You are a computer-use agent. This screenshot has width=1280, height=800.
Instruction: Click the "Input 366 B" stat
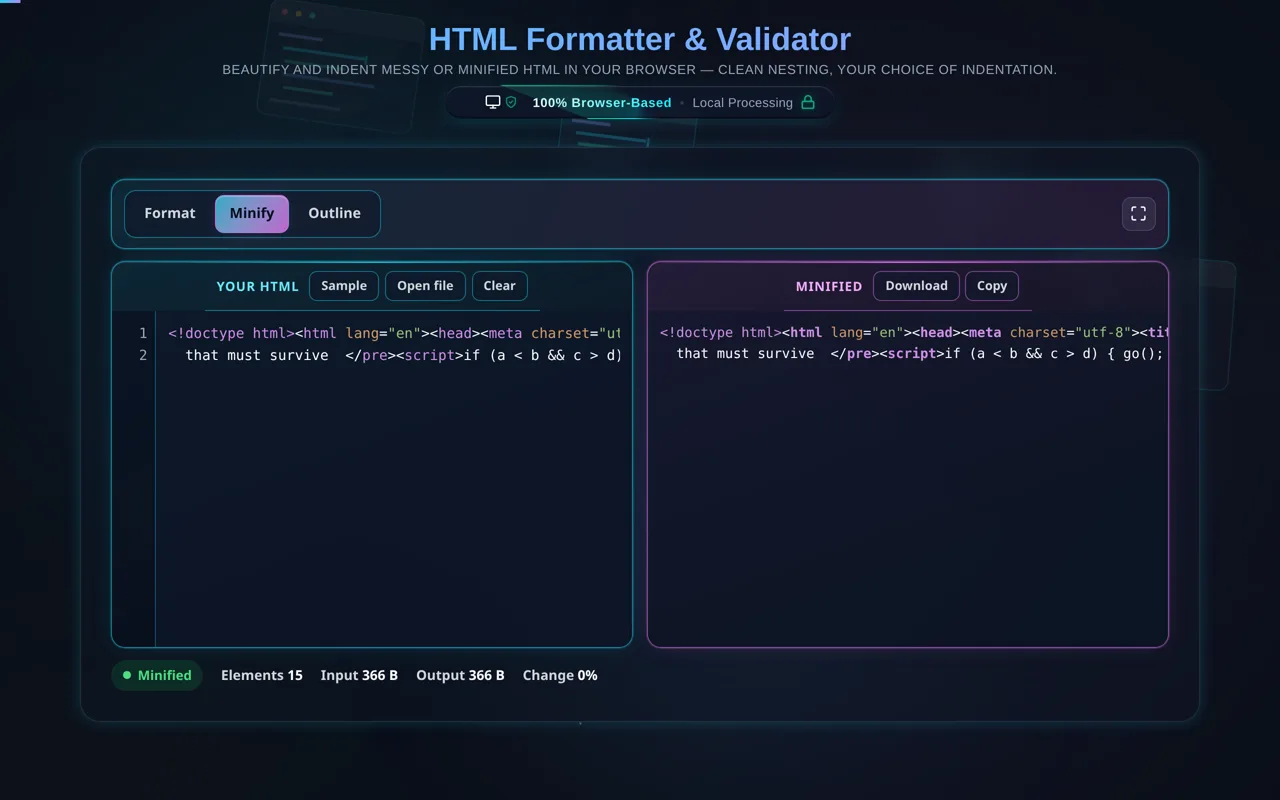tap(359, 675)
